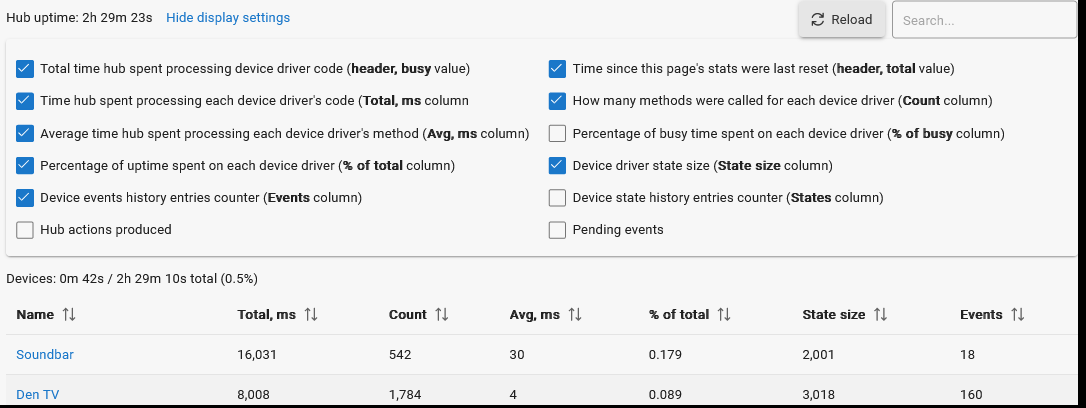Collapse panel via Hide display settings
Viewport: 1086px width, 408px height.
click(228, 18)
